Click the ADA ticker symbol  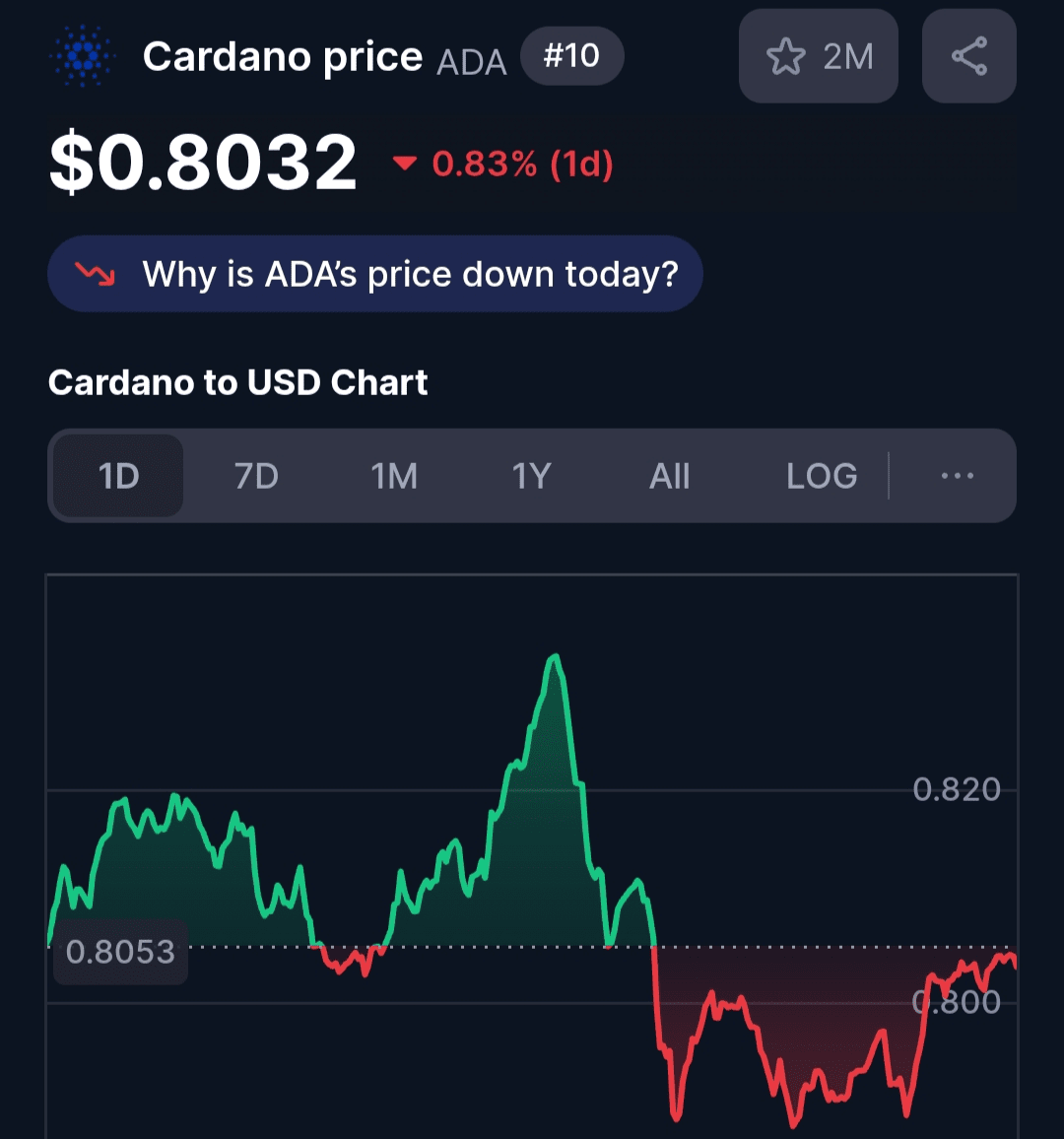tap(472, 62)
